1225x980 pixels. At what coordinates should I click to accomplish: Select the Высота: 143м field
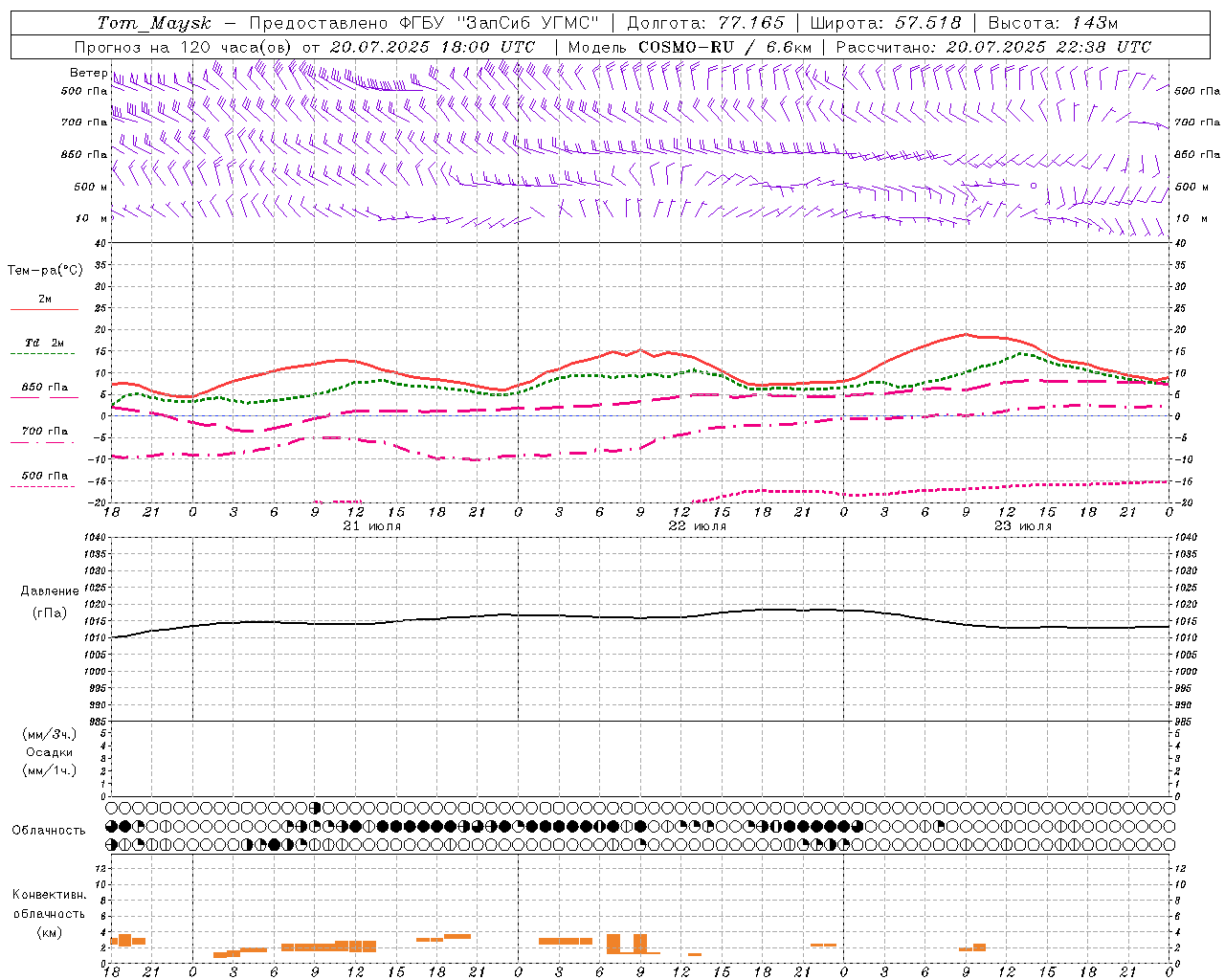click(1053, 23)
